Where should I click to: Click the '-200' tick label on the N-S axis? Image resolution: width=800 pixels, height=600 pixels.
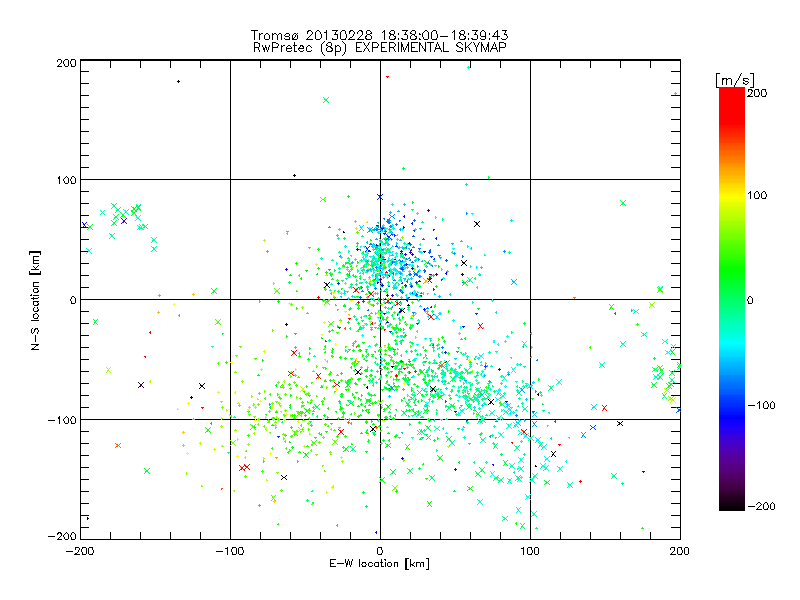62,536
